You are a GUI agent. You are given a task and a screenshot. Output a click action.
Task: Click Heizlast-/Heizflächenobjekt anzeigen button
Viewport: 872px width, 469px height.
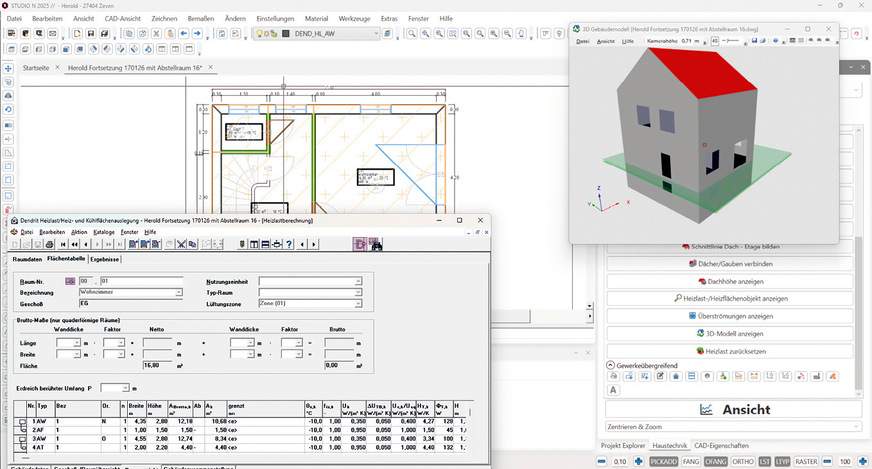click(730, 299)
